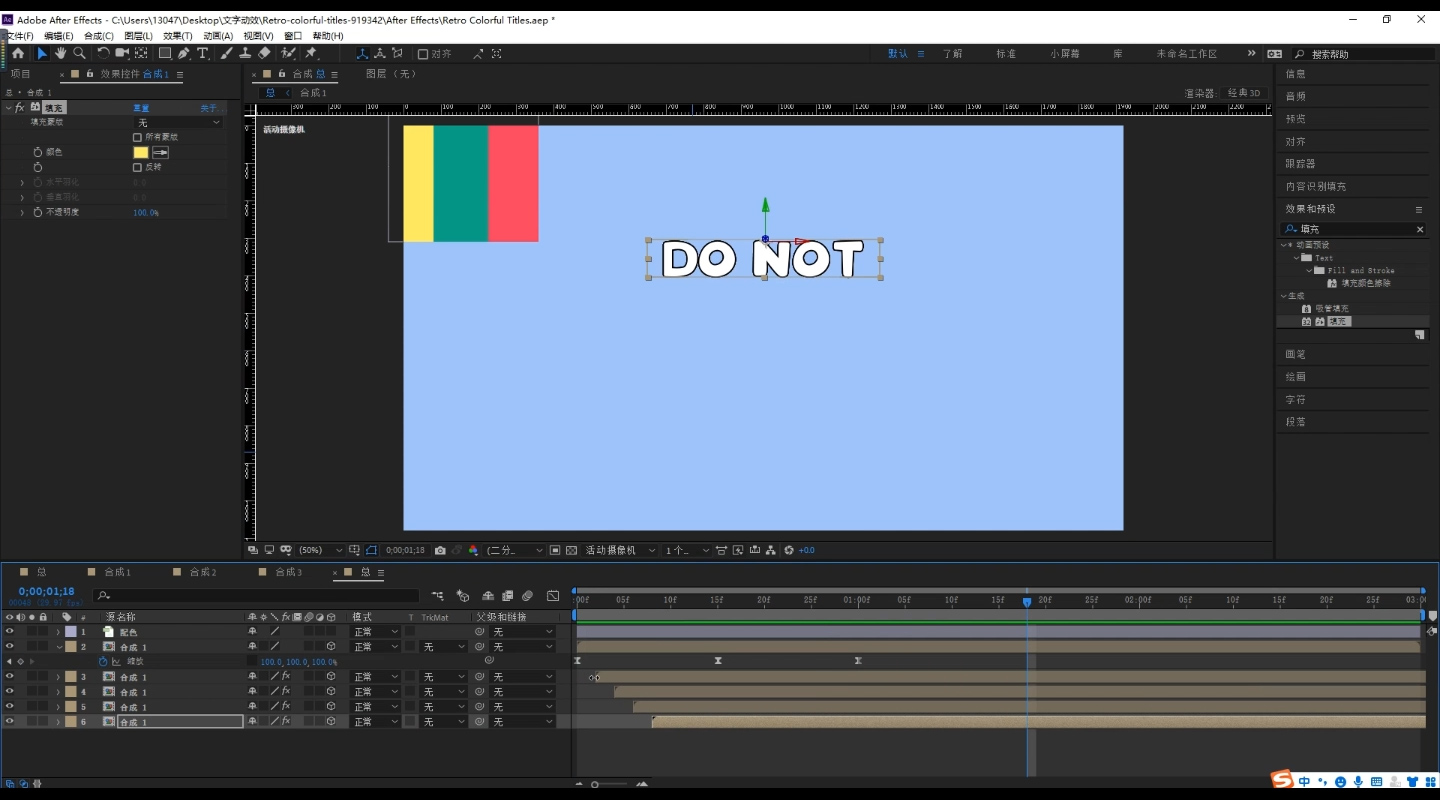Toggle the fx switch on layer 4
1440x800 pixels.
[285, 691]
